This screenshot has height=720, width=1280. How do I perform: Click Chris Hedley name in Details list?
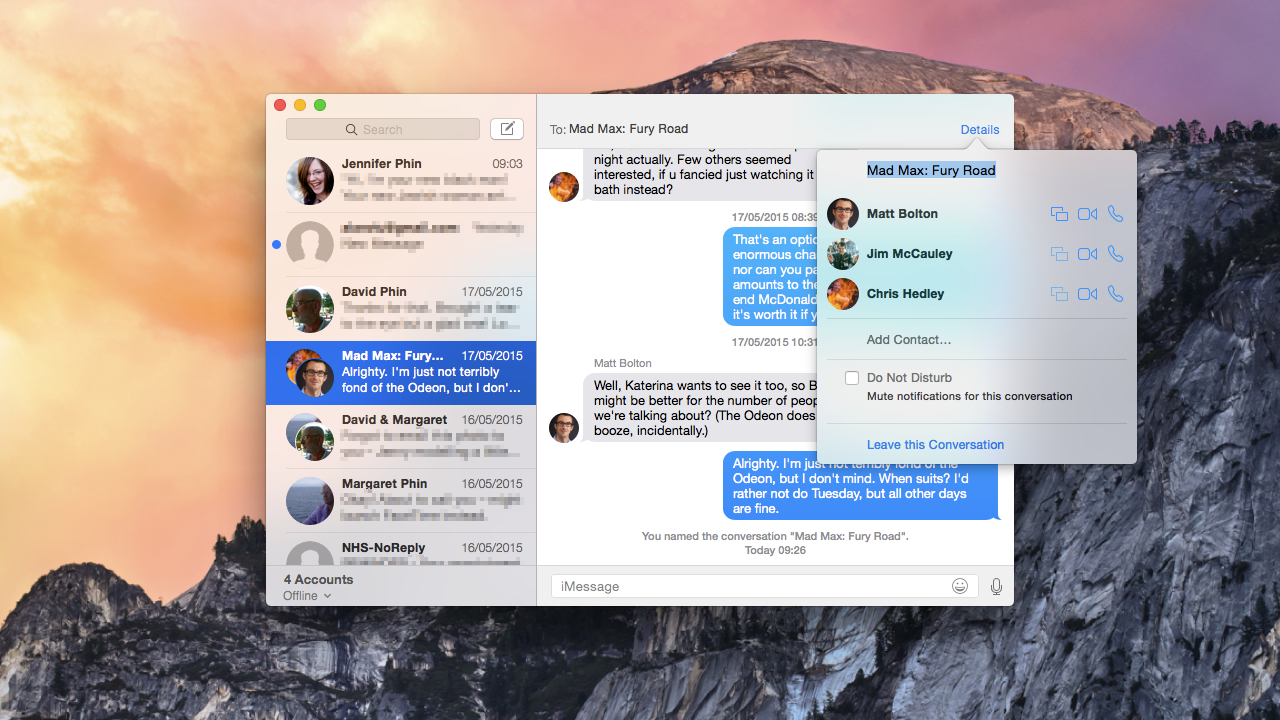tap(906, 294)
